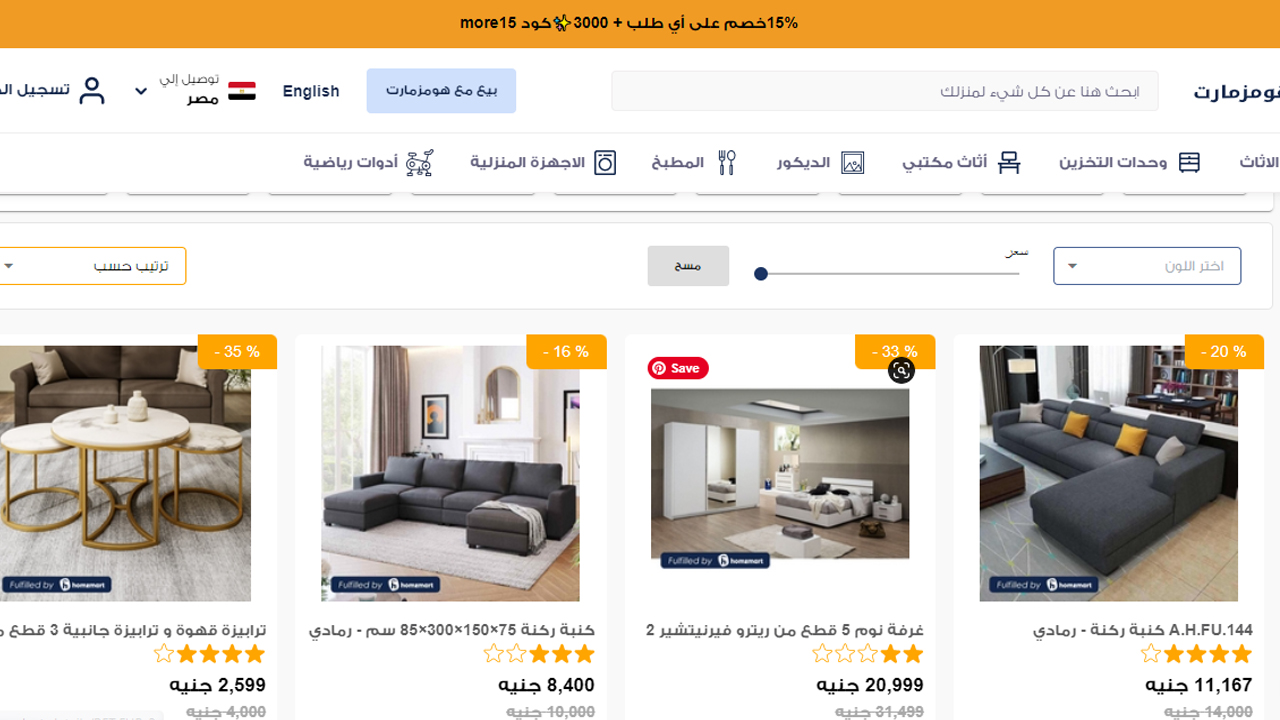Image resolution: width=1280 pixels, height=720 pixels.
Task: Focus the search input field
Action: (x=885, y=91)
